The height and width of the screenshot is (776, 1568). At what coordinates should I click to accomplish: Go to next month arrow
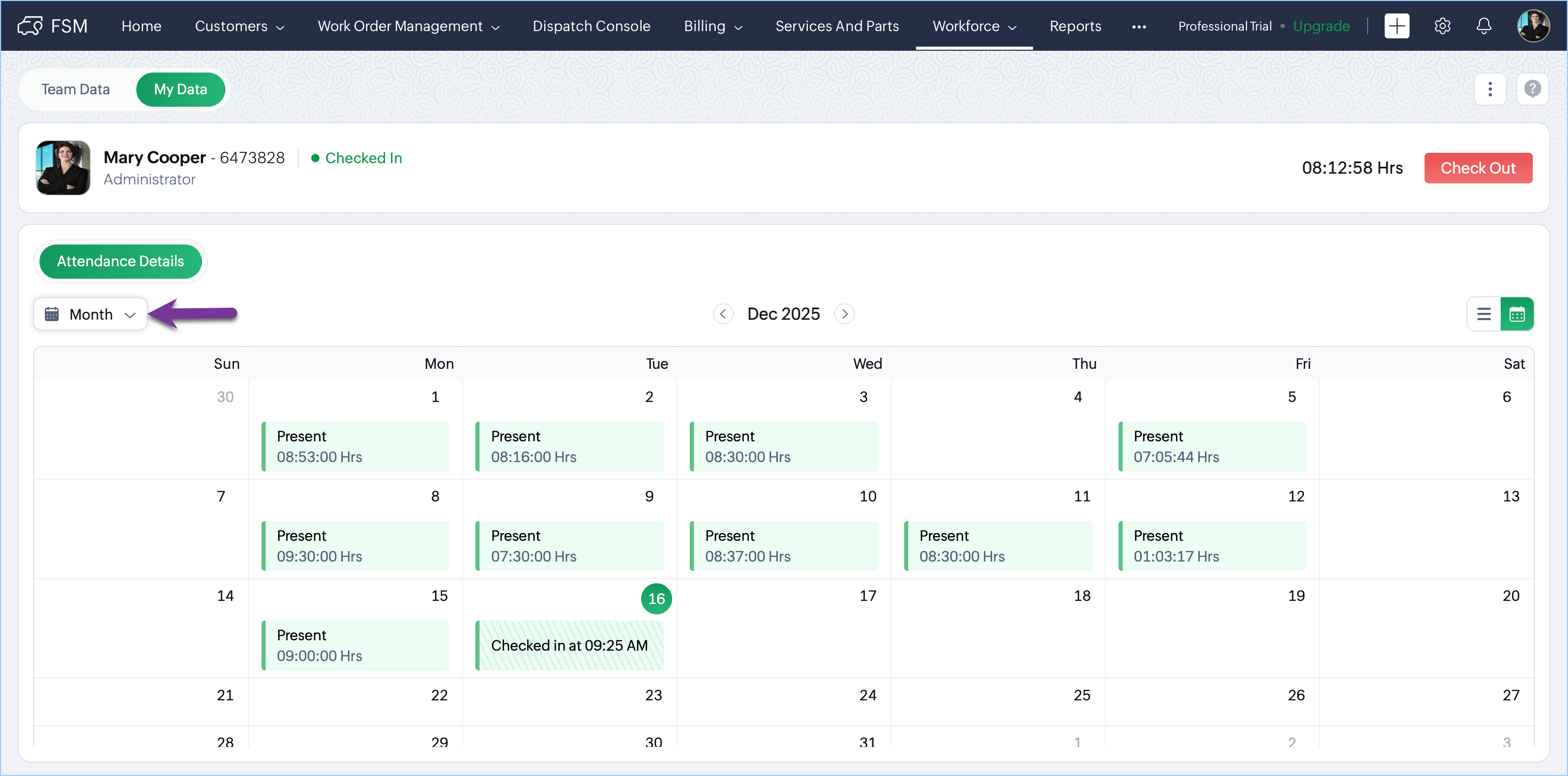click(844, 314)
